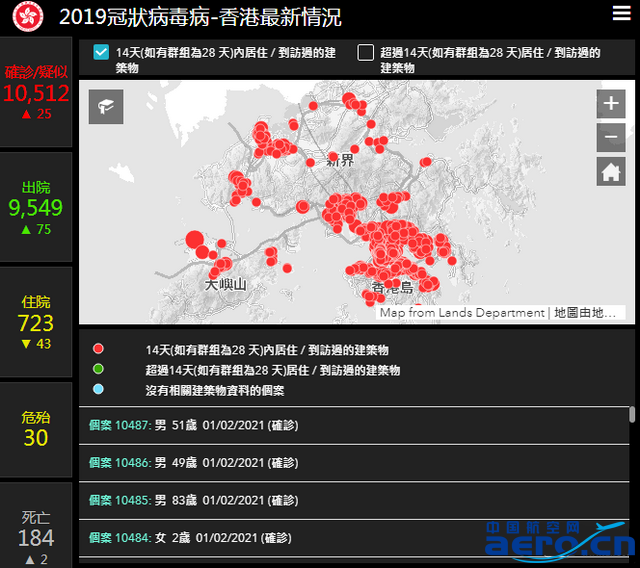This screenshot has width=640, height=568.
Task: Click the 新界 map label
Action: pyautogui.click(x=340, y=160)
